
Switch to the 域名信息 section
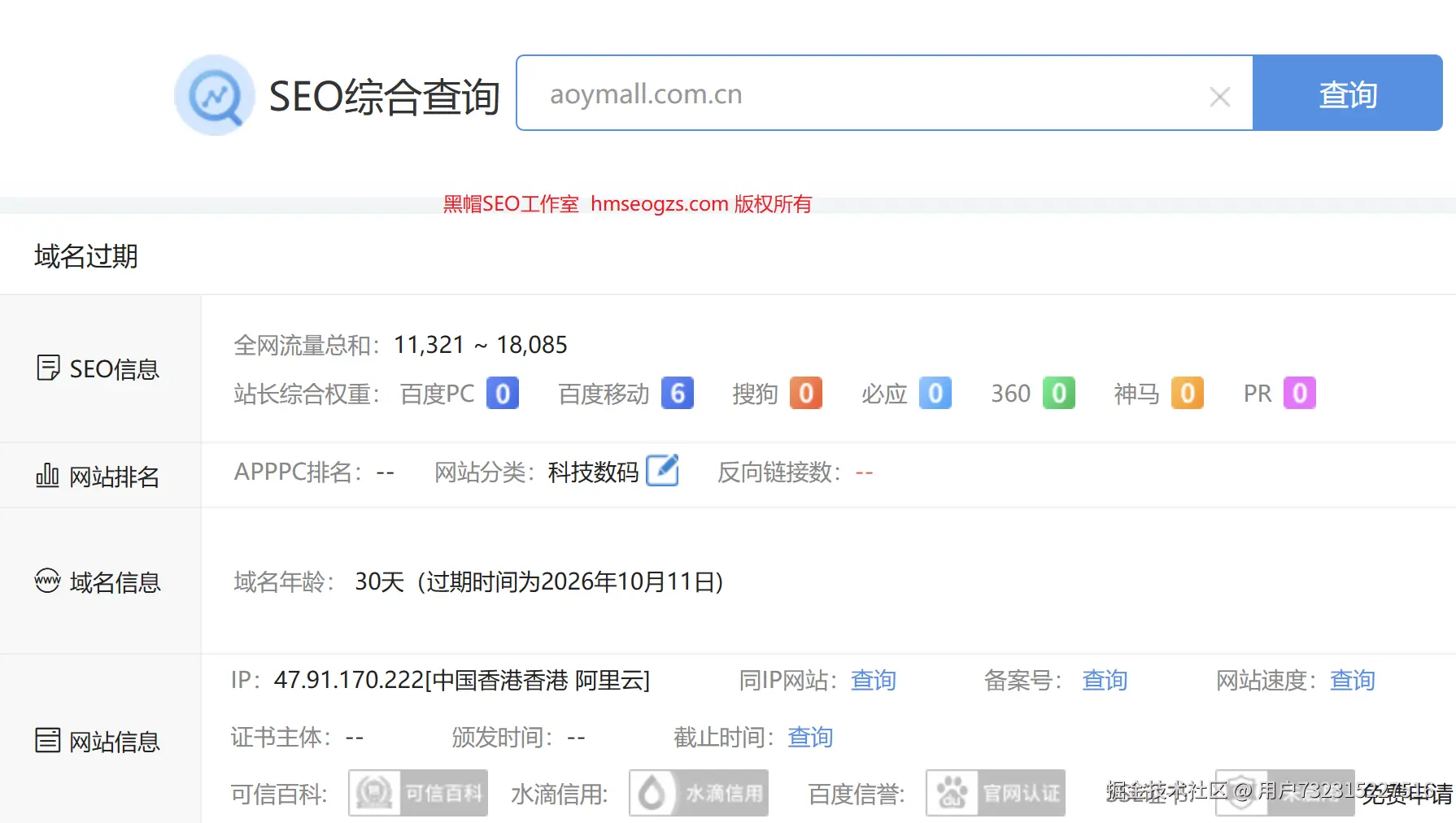tap(113, 581)
